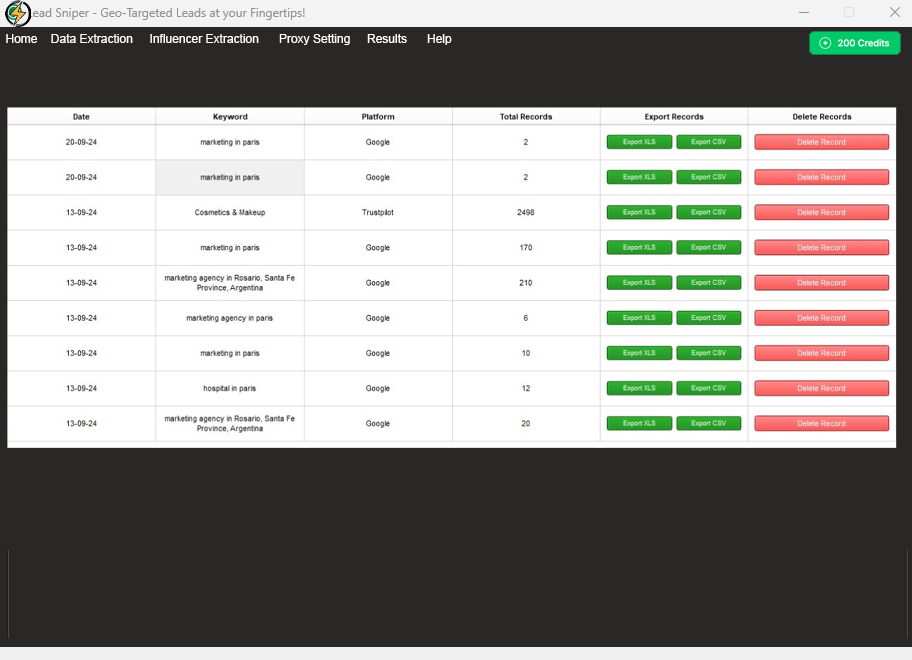Select the 20 total records cell
This screenshot has height=660, width=912.
coord(526,423)
